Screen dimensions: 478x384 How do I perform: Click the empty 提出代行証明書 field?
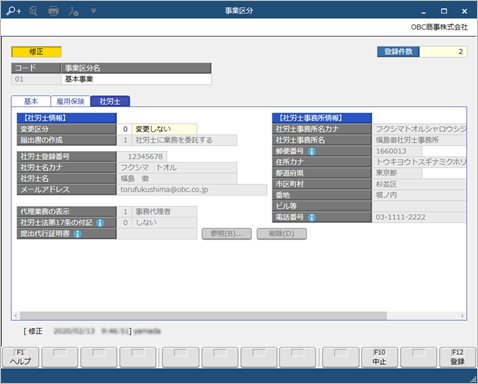click(157, 234)
